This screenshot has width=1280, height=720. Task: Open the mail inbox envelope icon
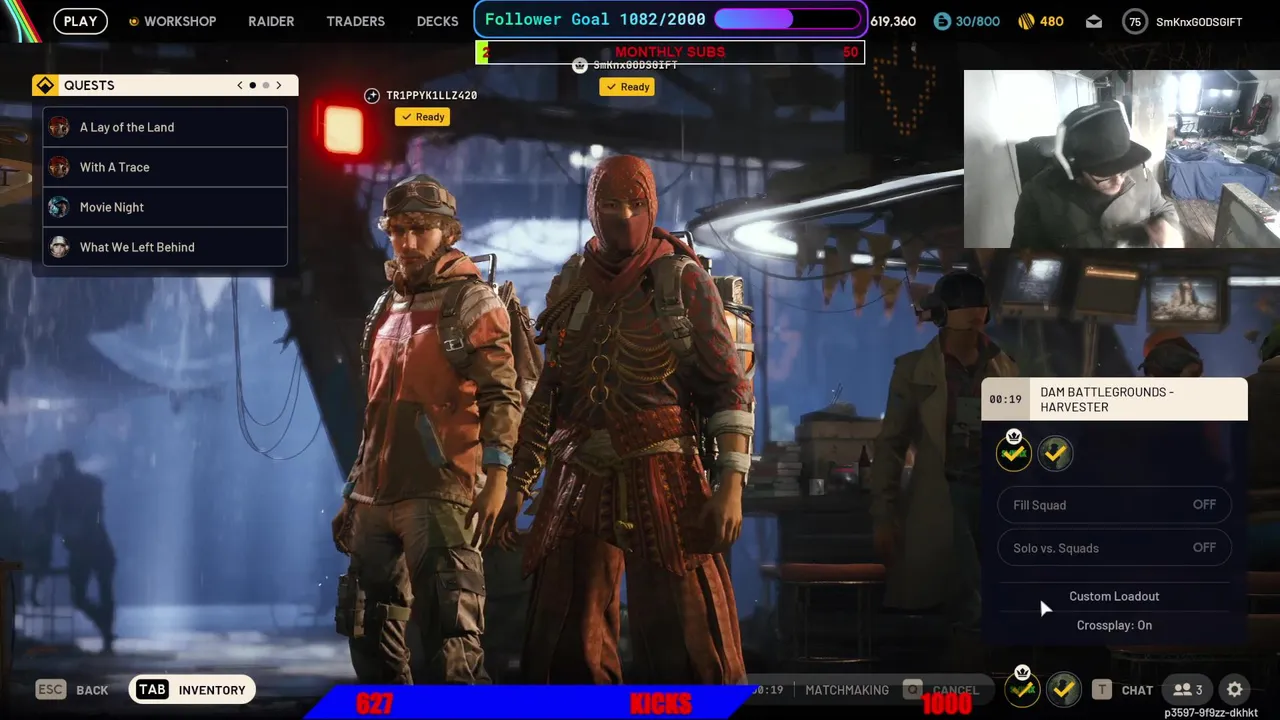[1094, 21]
